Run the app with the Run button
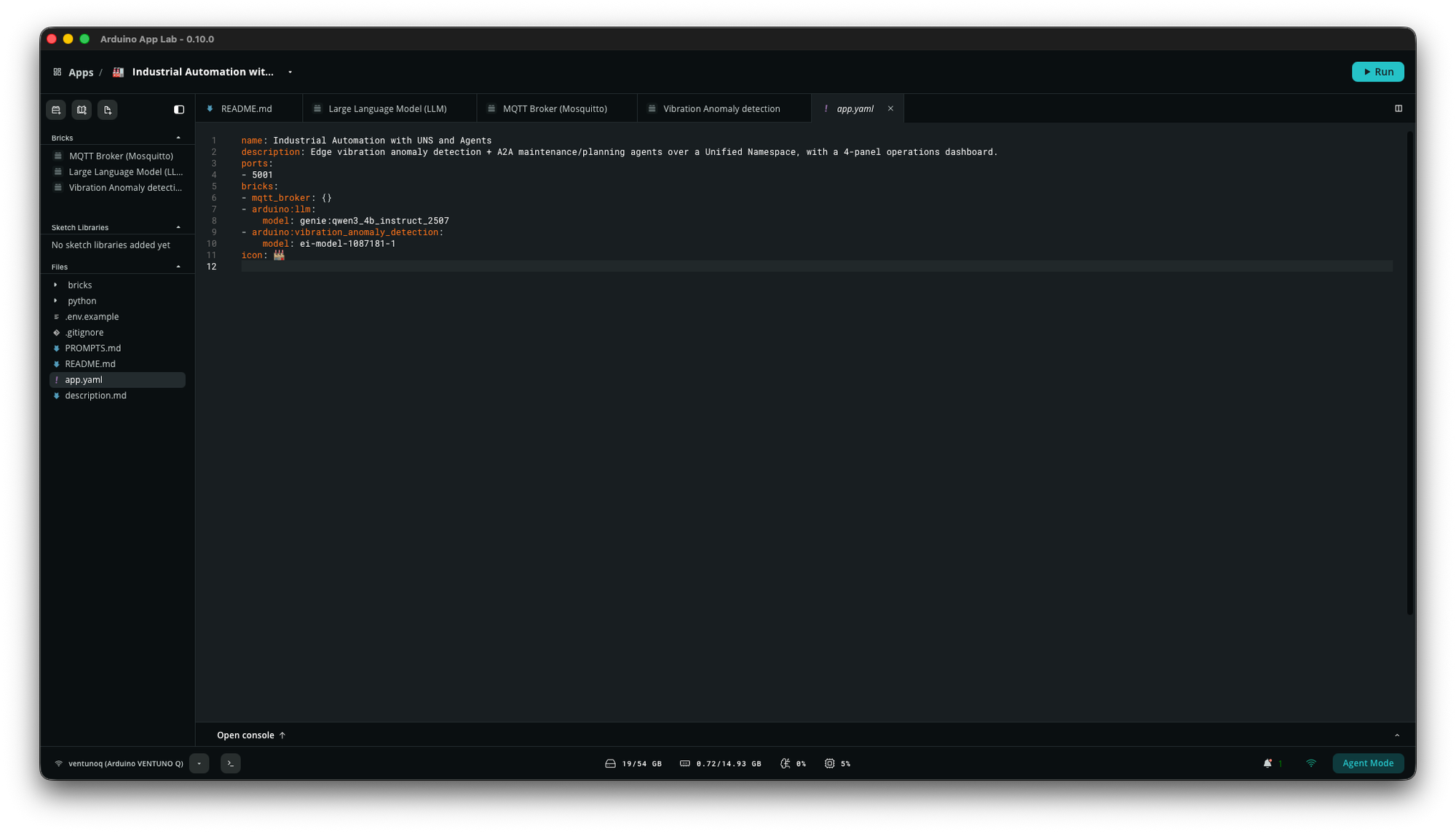This screenshot has width=1456, height=833. (1378, 72)
